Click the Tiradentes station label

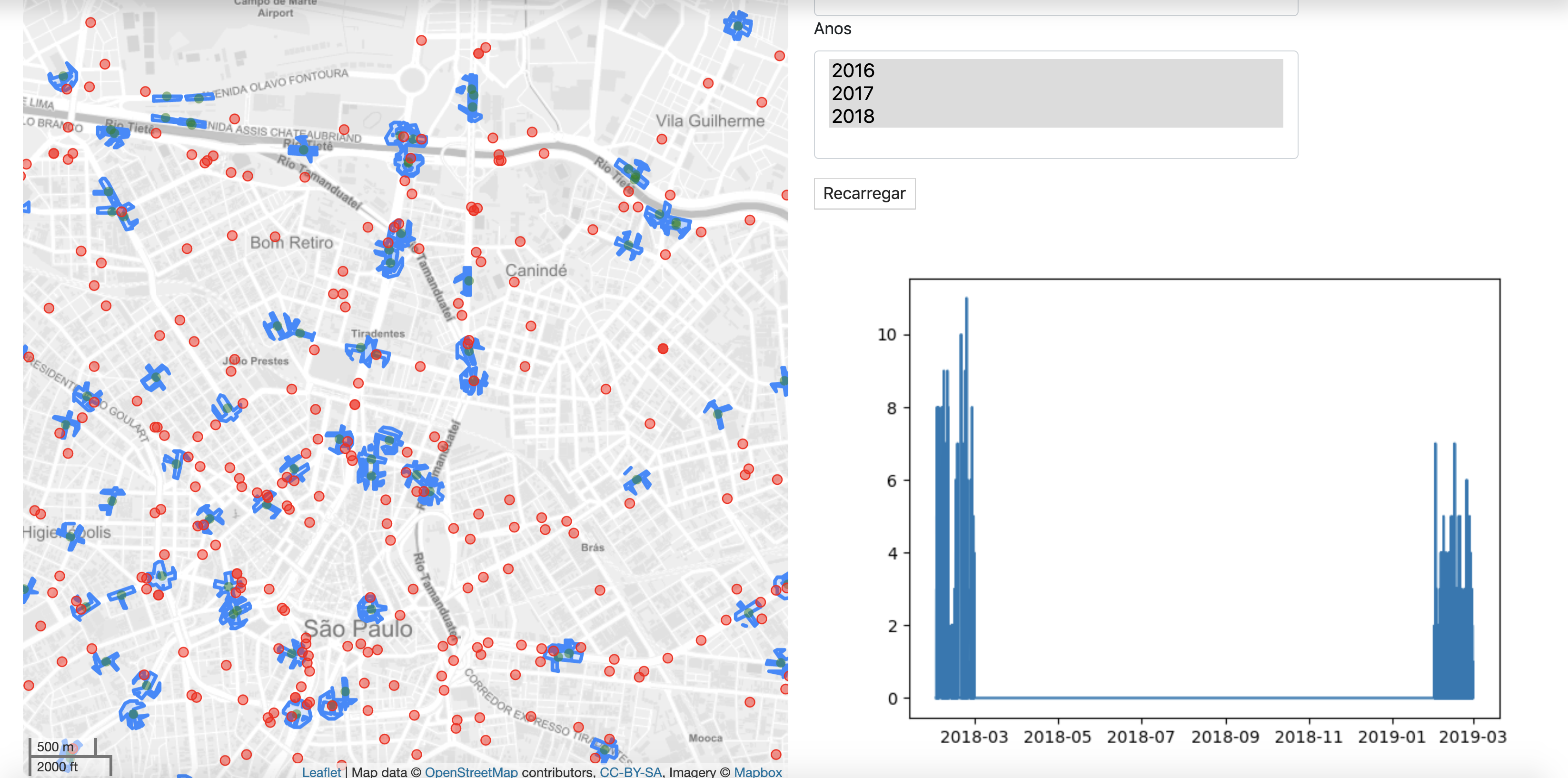click(377, 334)
